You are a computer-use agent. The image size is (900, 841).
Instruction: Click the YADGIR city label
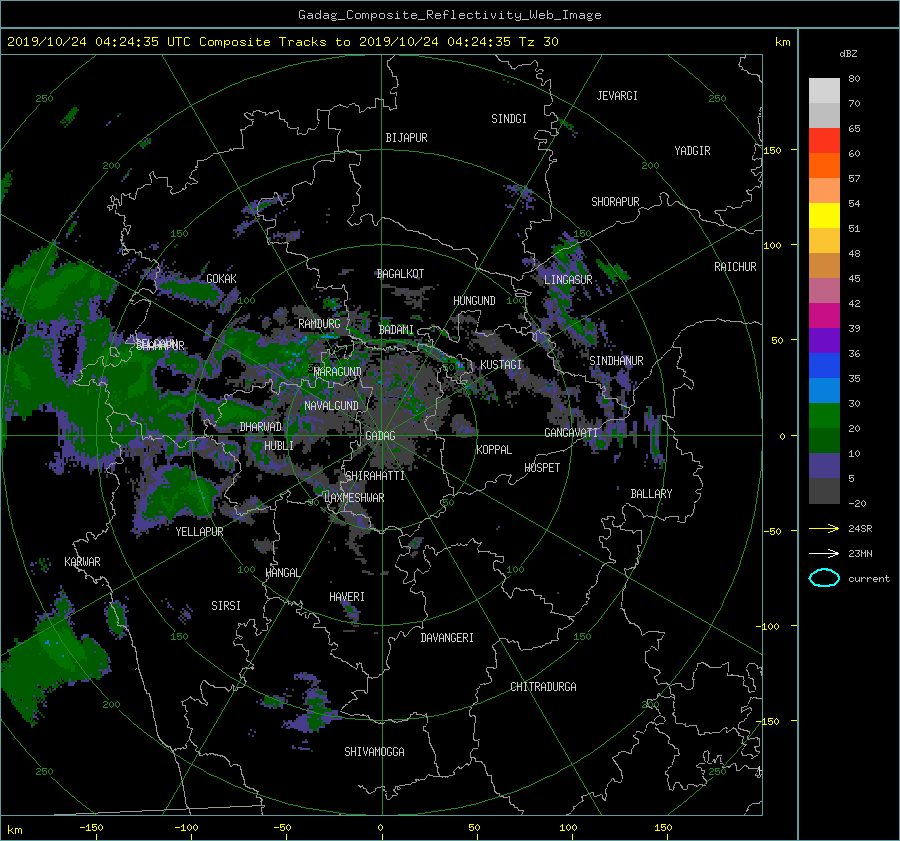tap(692, 151)
